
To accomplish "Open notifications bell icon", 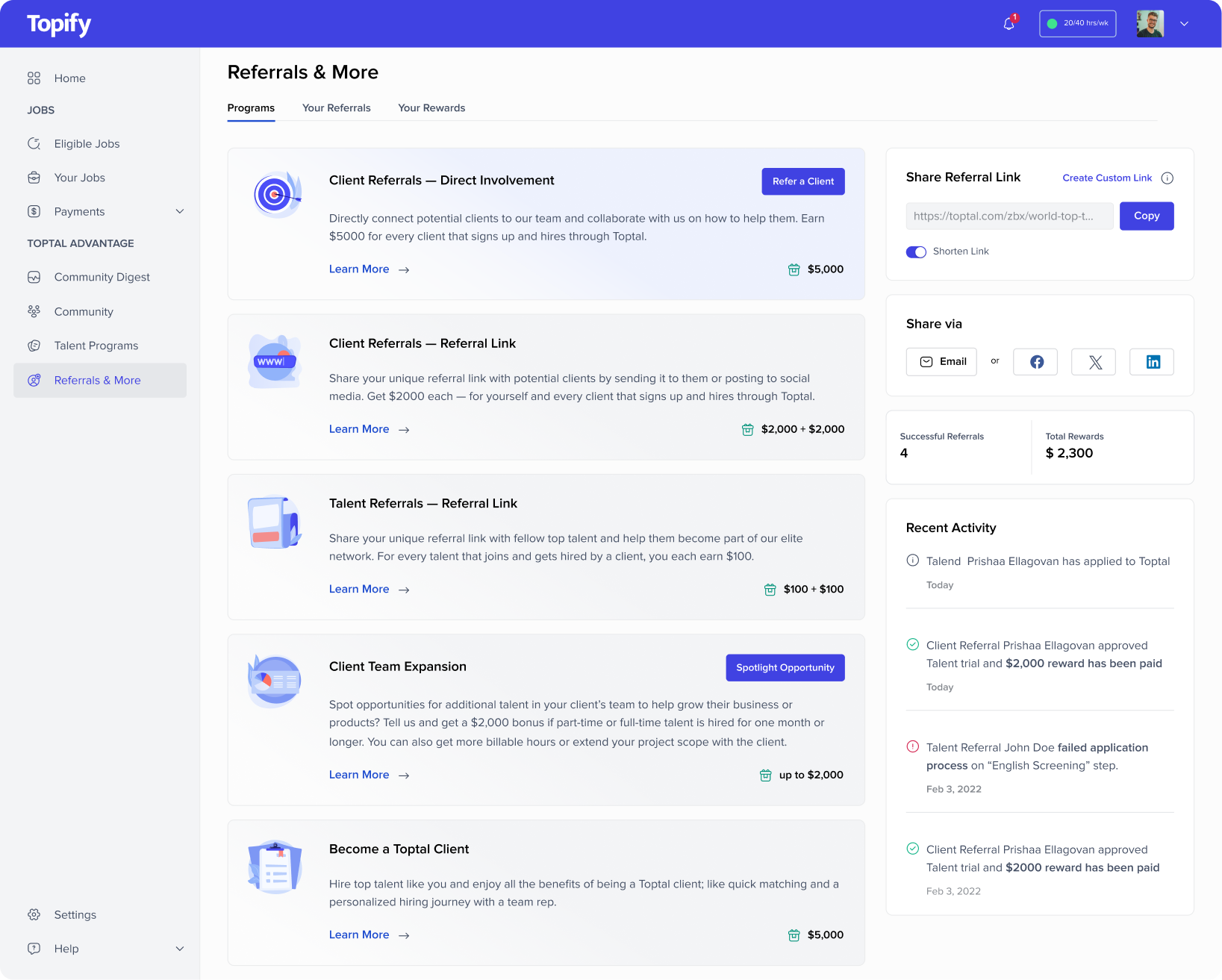I will pyautogui.click(x=1009, y=24).
